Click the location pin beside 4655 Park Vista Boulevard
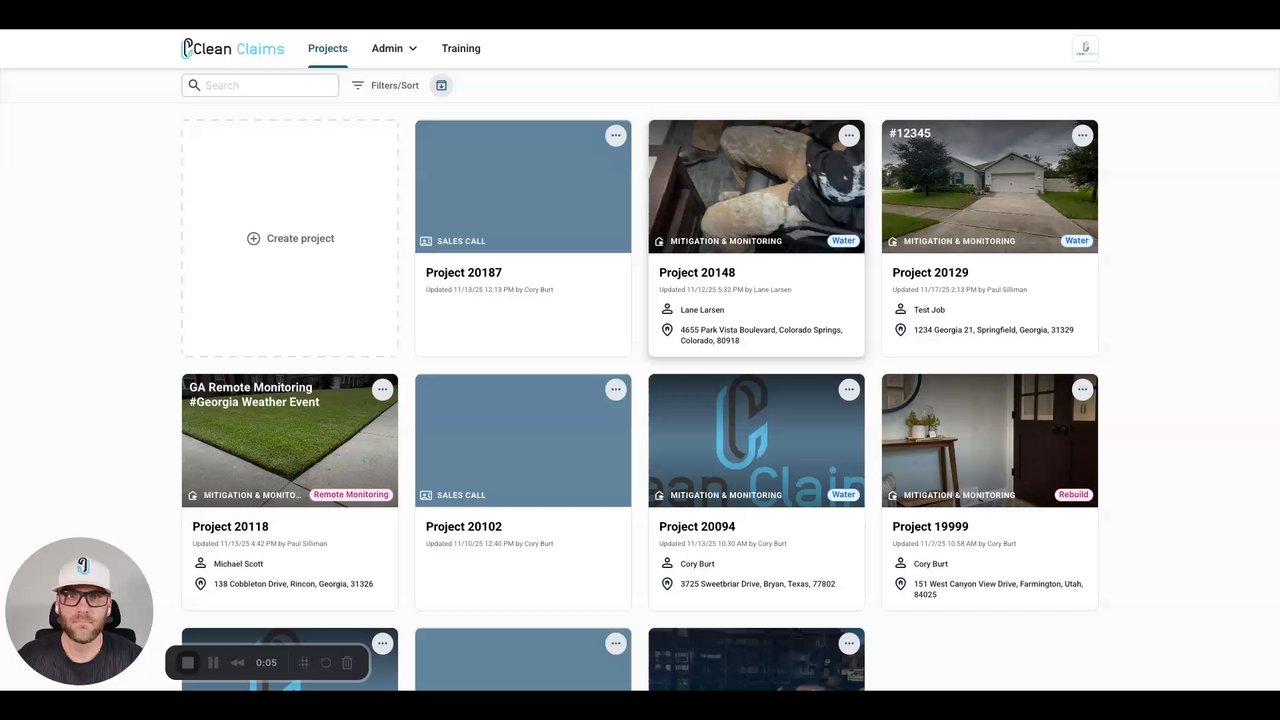The width and height of the screenshot is (1280, 720). 667,330
